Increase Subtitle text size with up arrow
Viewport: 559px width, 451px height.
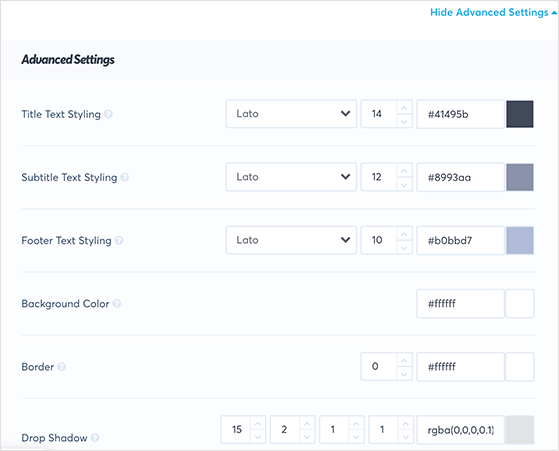point(404,170)
